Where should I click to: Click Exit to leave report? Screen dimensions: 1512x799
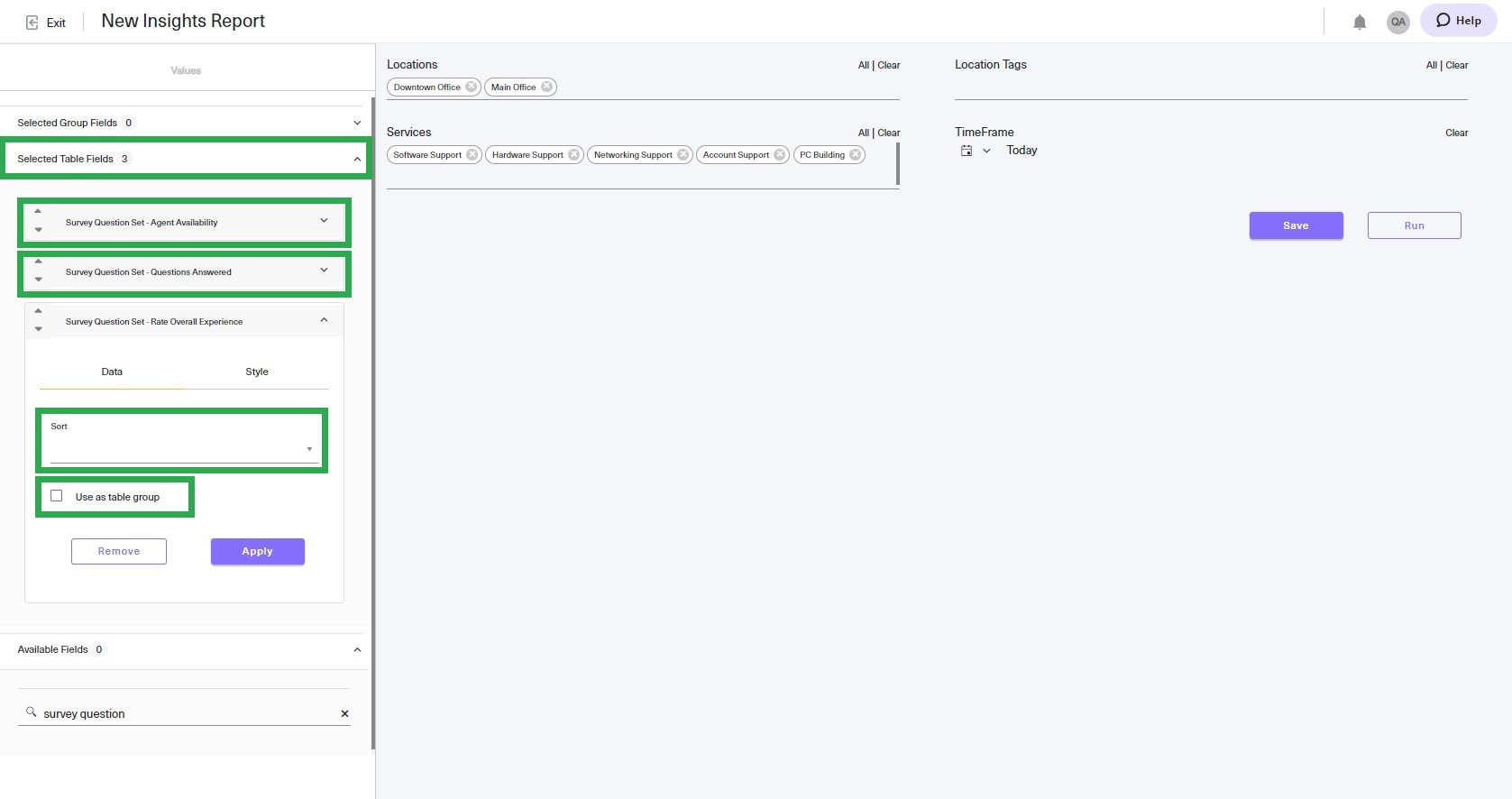coord(56,23)
